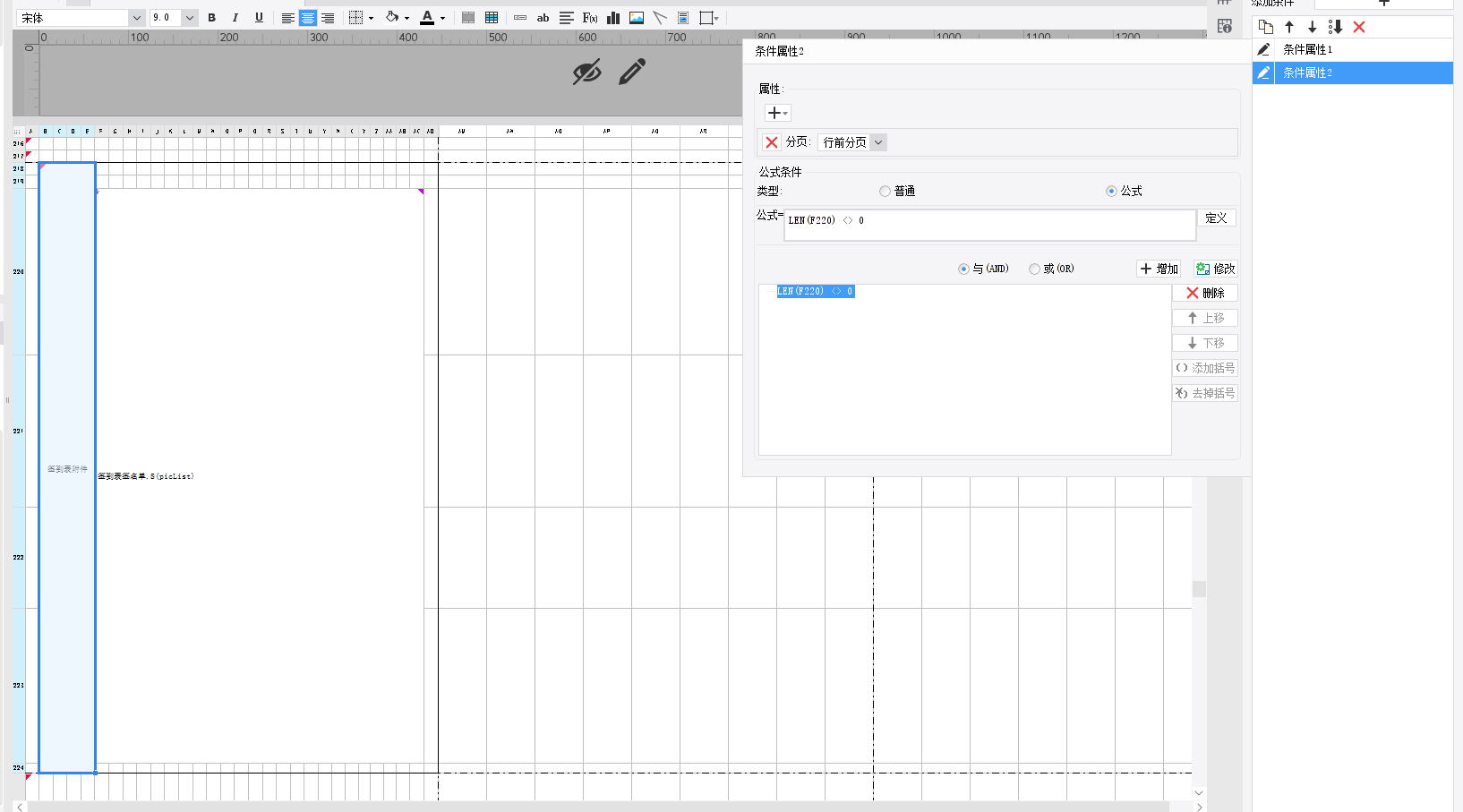This screenshot has height=812, width=1463.
Task: Insert a slope line in cell
Action: (x=660, y=18)
